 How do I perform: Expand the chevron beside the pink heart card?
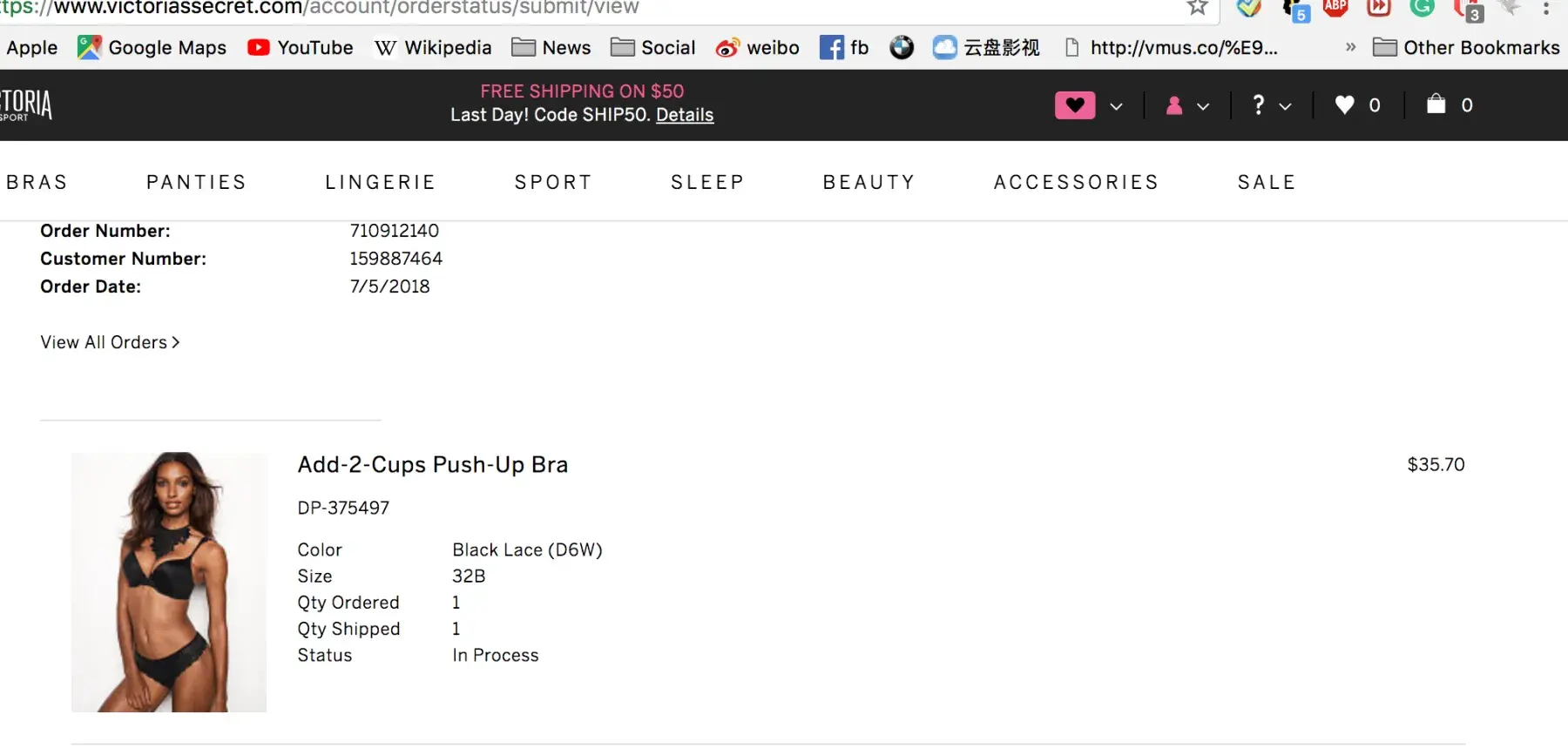(1116, 106)
